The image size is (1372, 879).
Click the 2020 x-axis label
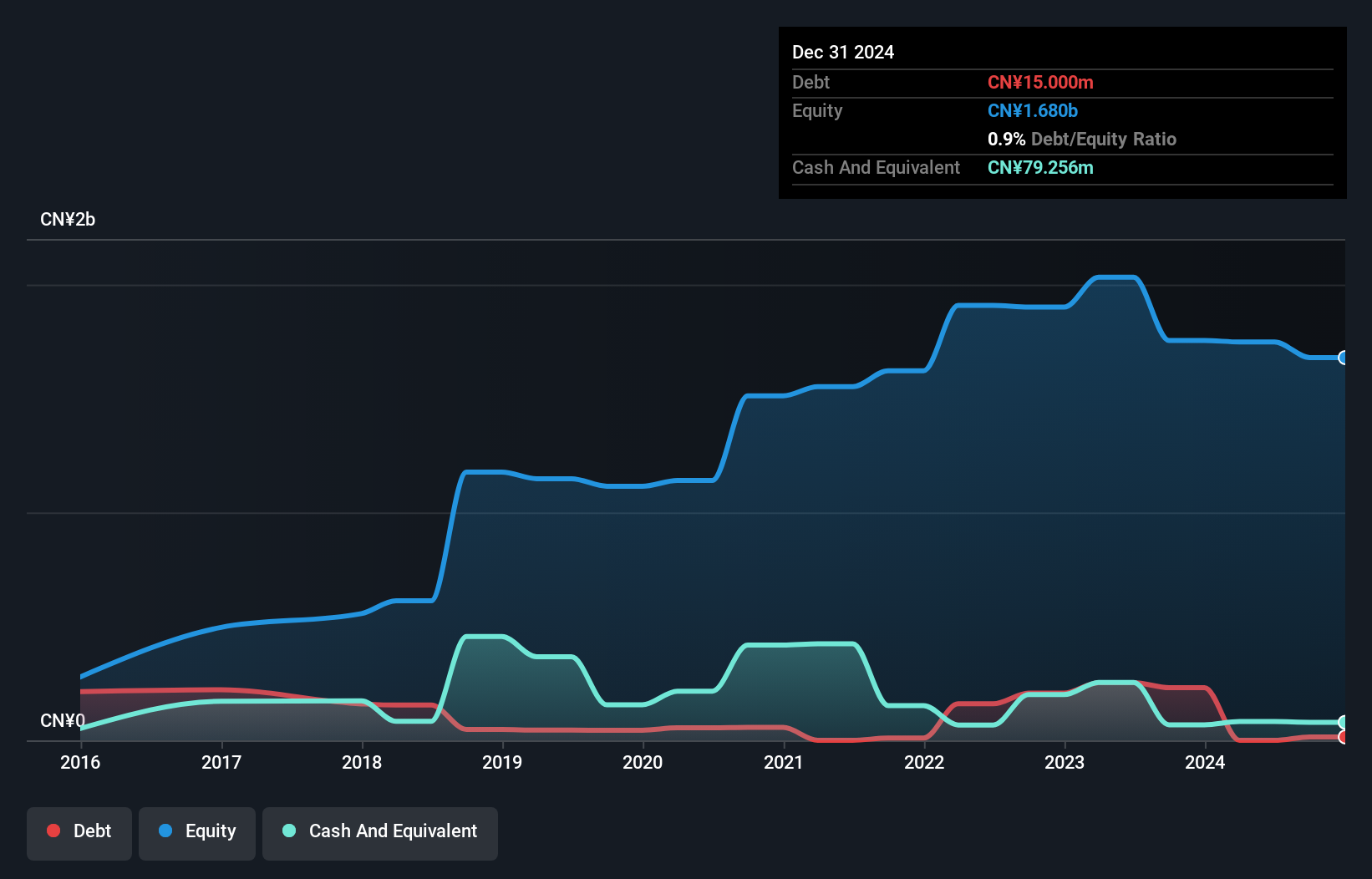(x=643, y=762)
